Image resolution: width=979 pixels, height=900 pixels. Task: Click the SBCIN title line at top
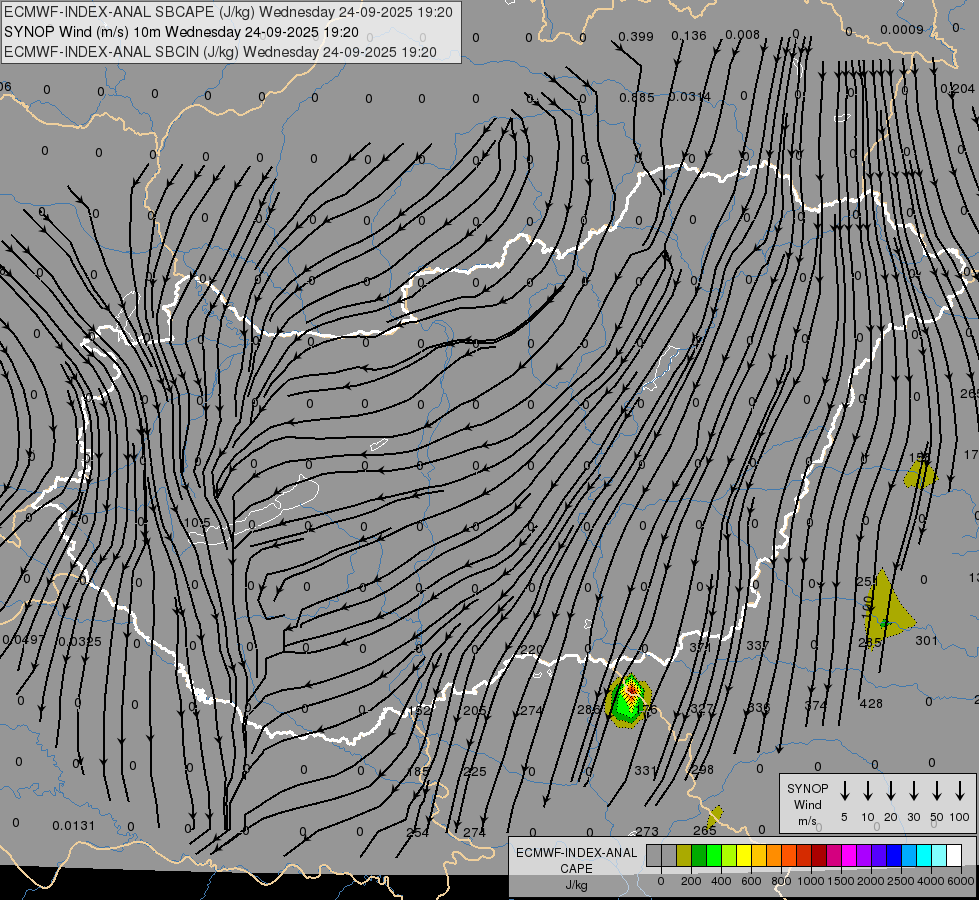[x=220, y=52]
